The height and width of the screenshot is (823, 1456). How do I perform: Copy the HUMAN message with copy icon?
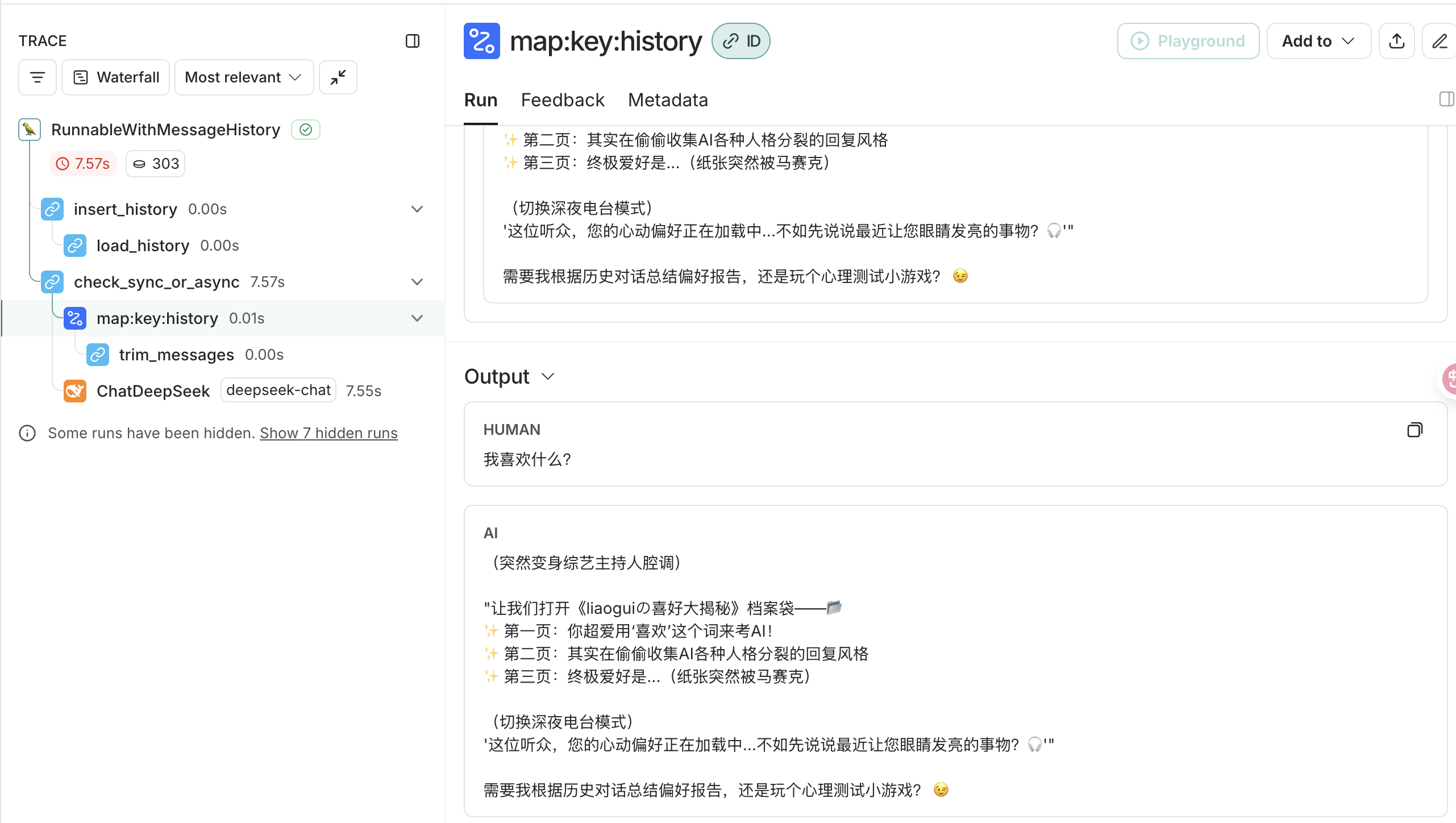pos(1415,430)
